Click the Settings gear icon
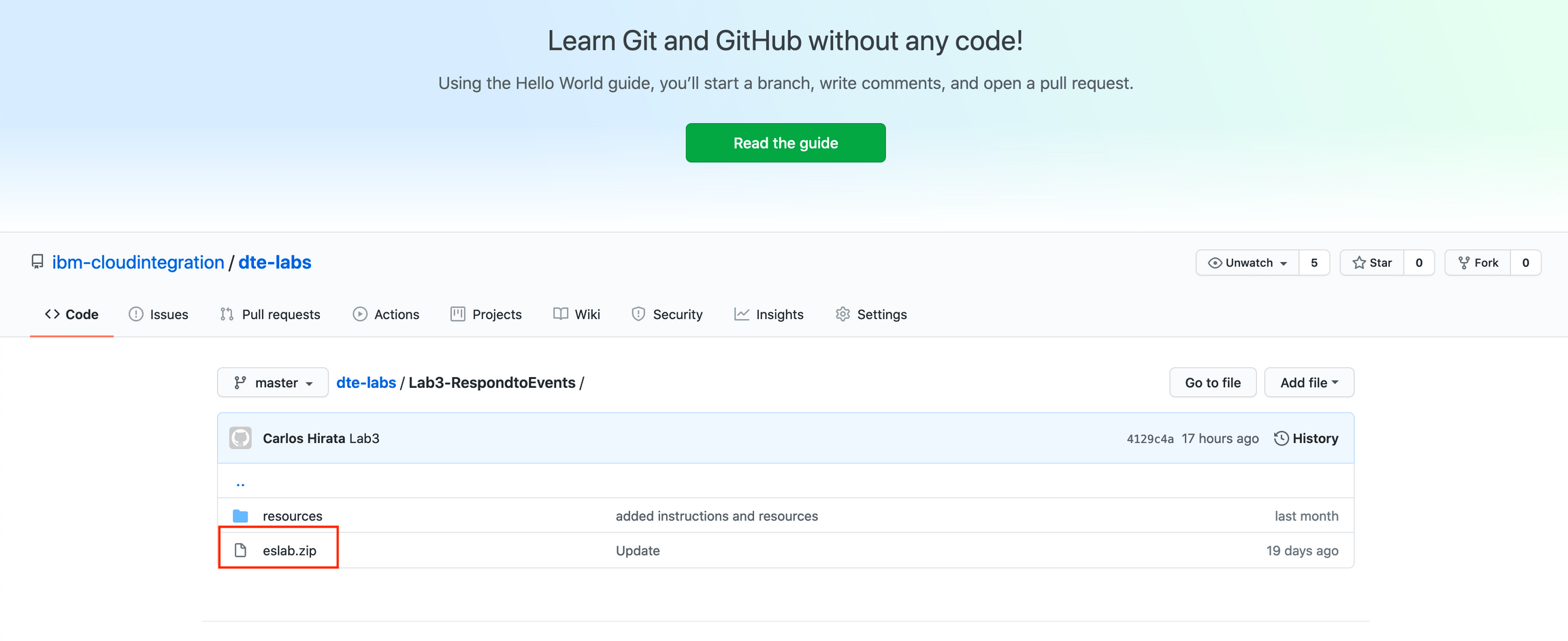This screenshot has height=641, width=1568. pos(843,314)
